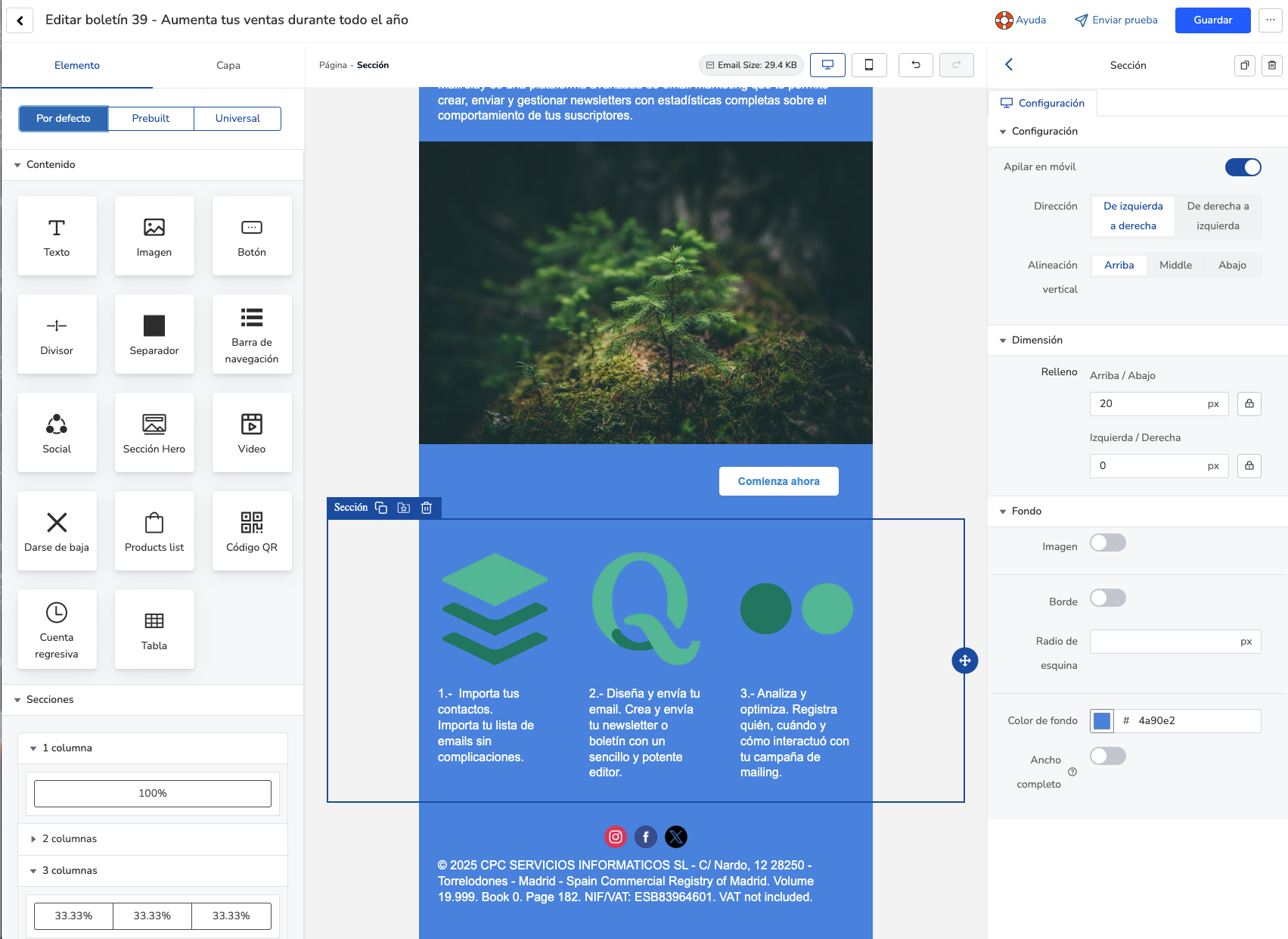
Task: Delete section from the right panel header
Action: click(1272, 66)
